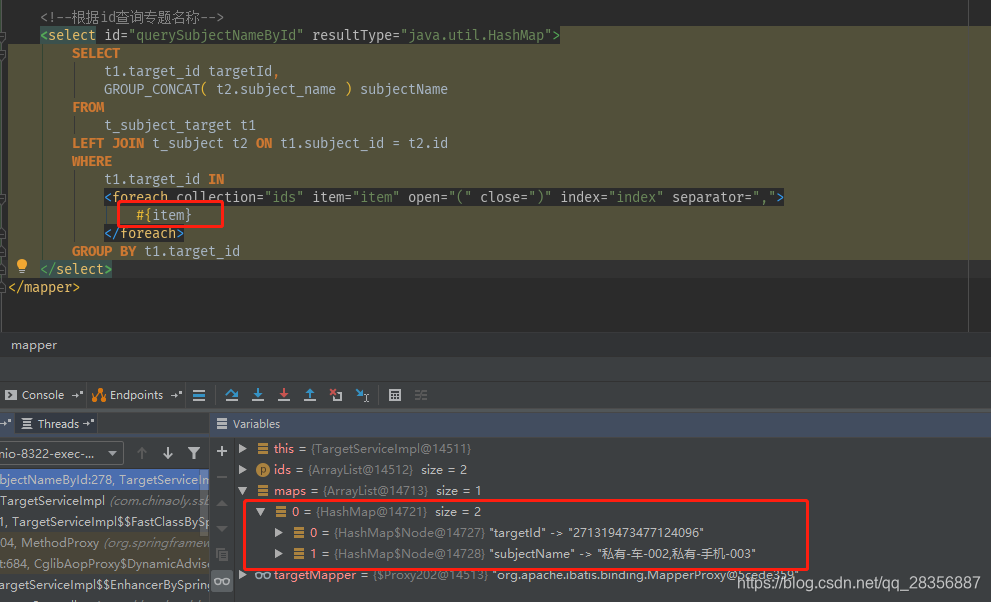Expand the HashMap$Node@14728 subjectName entry
The width and height of the screenshot is (991, 602).
(x=278, y=553)
